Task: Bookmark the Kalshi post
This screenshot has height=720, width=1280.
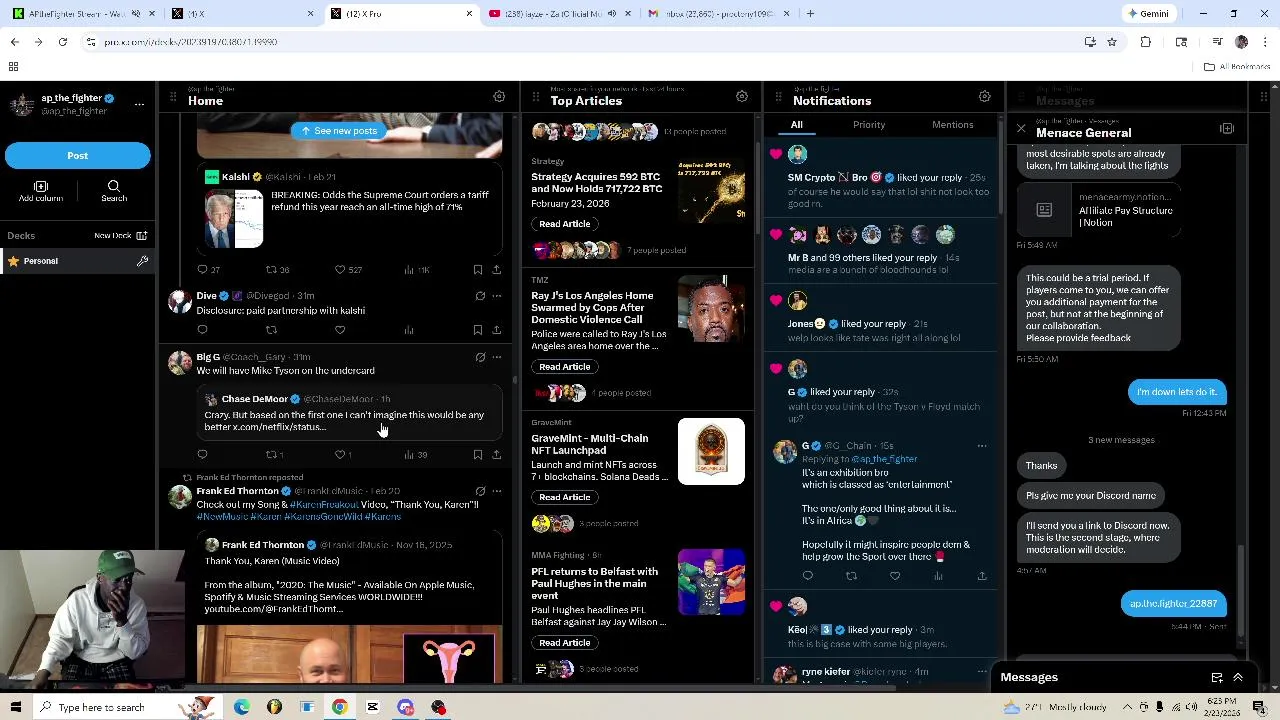Action: point(478,270)
